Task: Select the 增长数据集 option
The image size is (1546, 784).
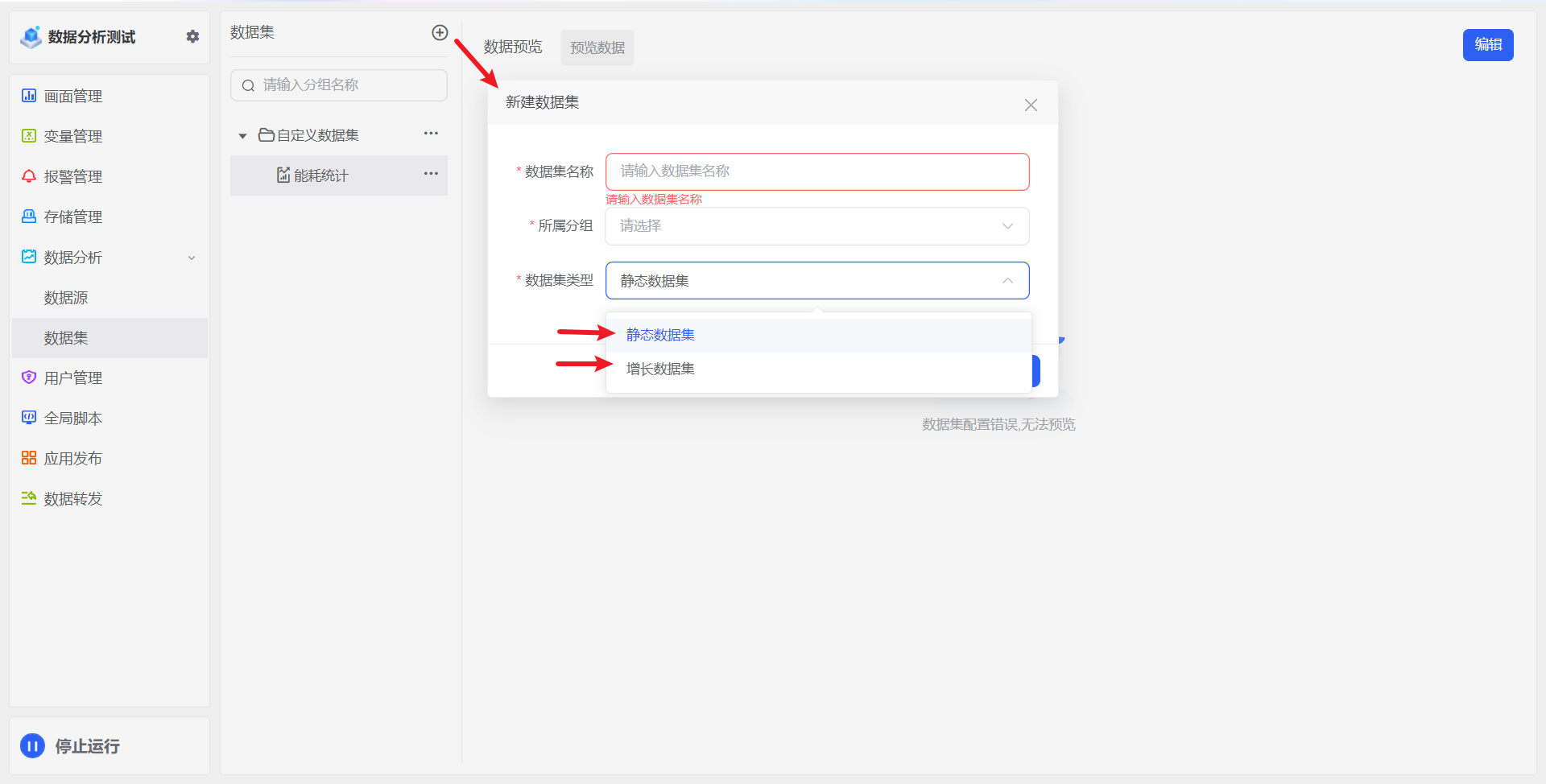Action: click(x=660, y=369)
